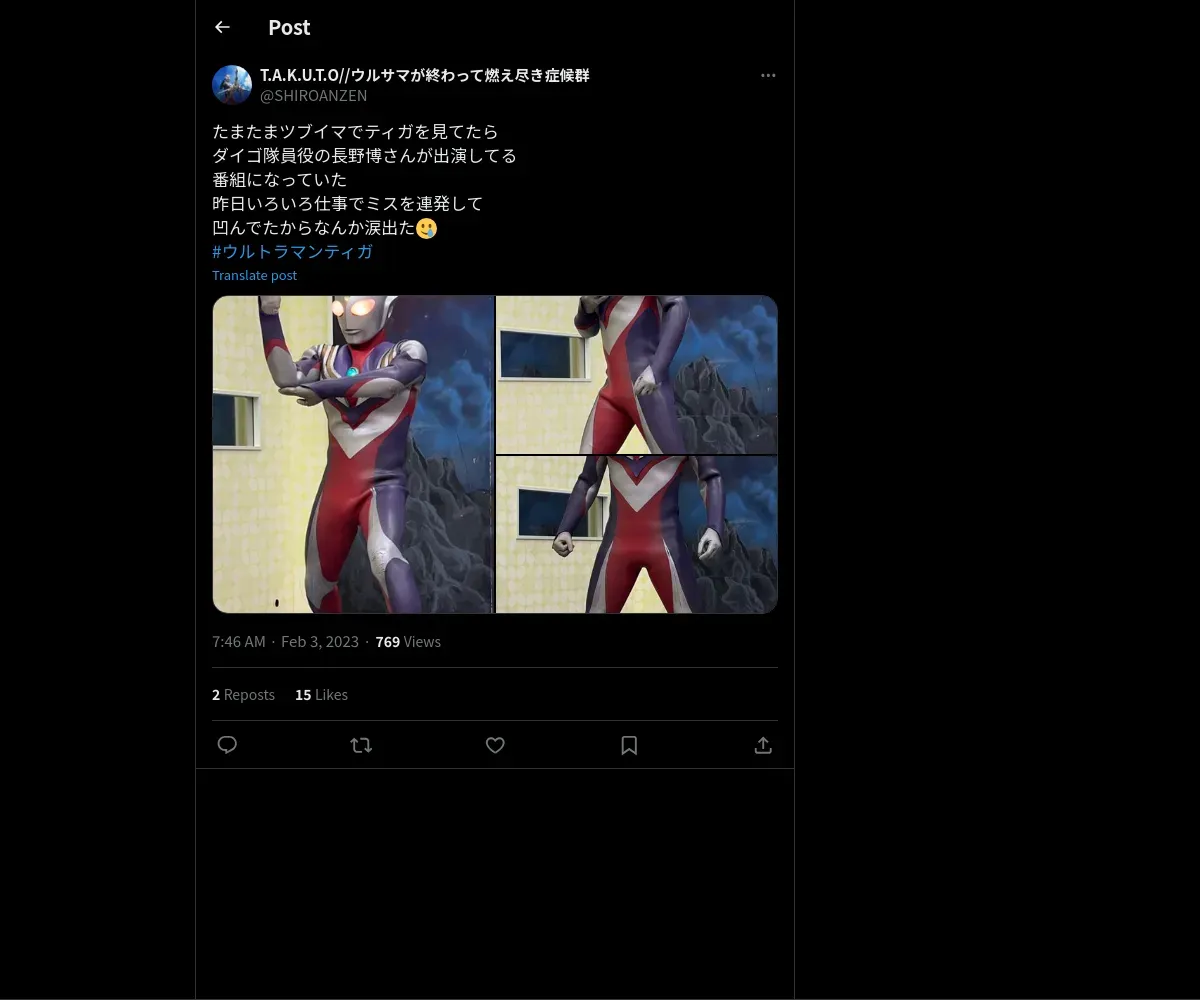
Task: Click Translate post
Action: click(x=254, y=275)
